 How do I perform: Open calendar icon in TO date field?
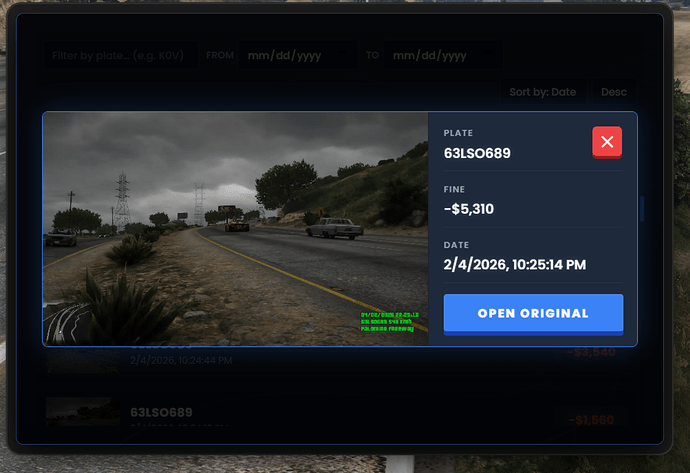(x=488, y=55)
